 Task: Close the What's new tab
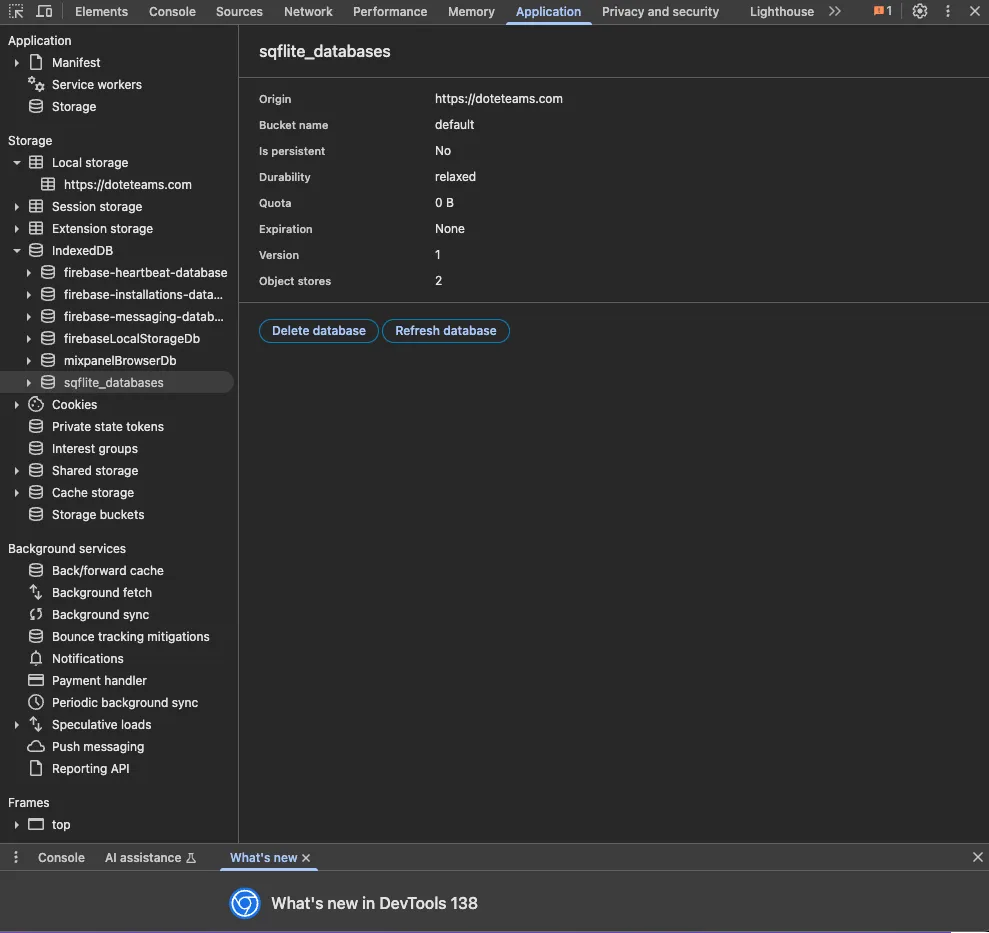point(306,858)
